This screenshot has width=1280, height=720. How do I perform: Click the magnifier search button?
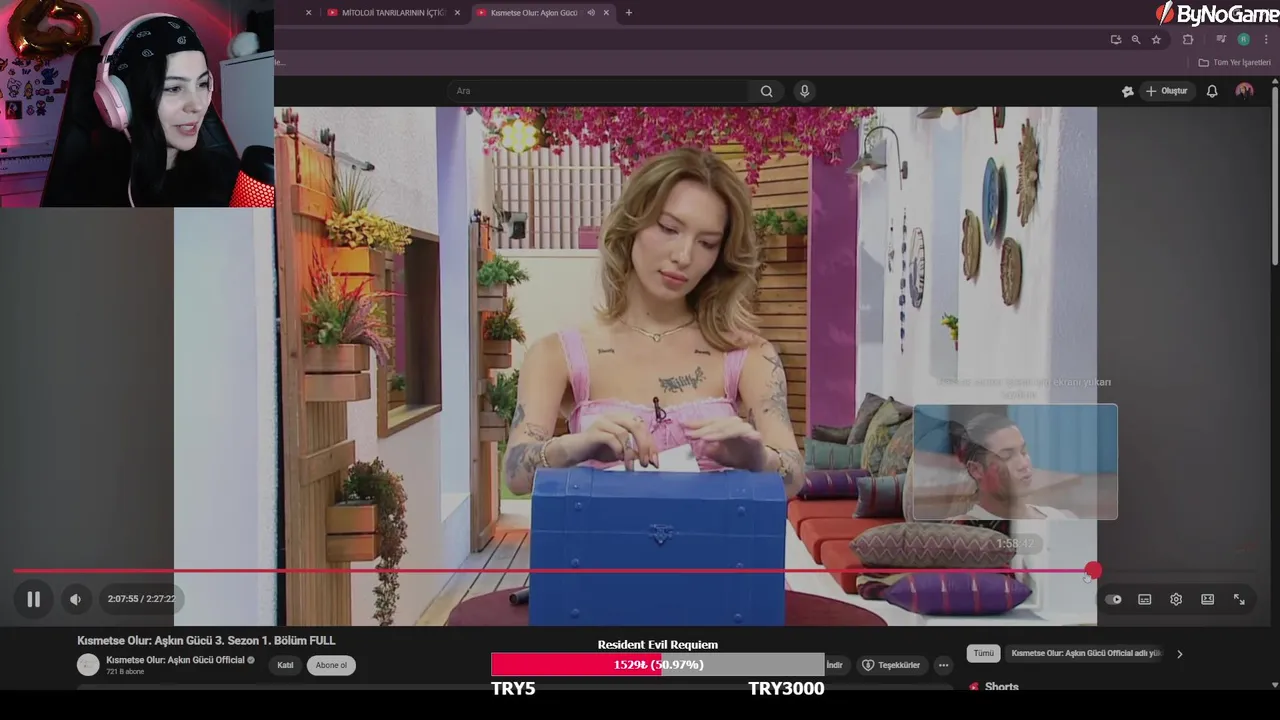pyautogui.click(x=766, y=91)
